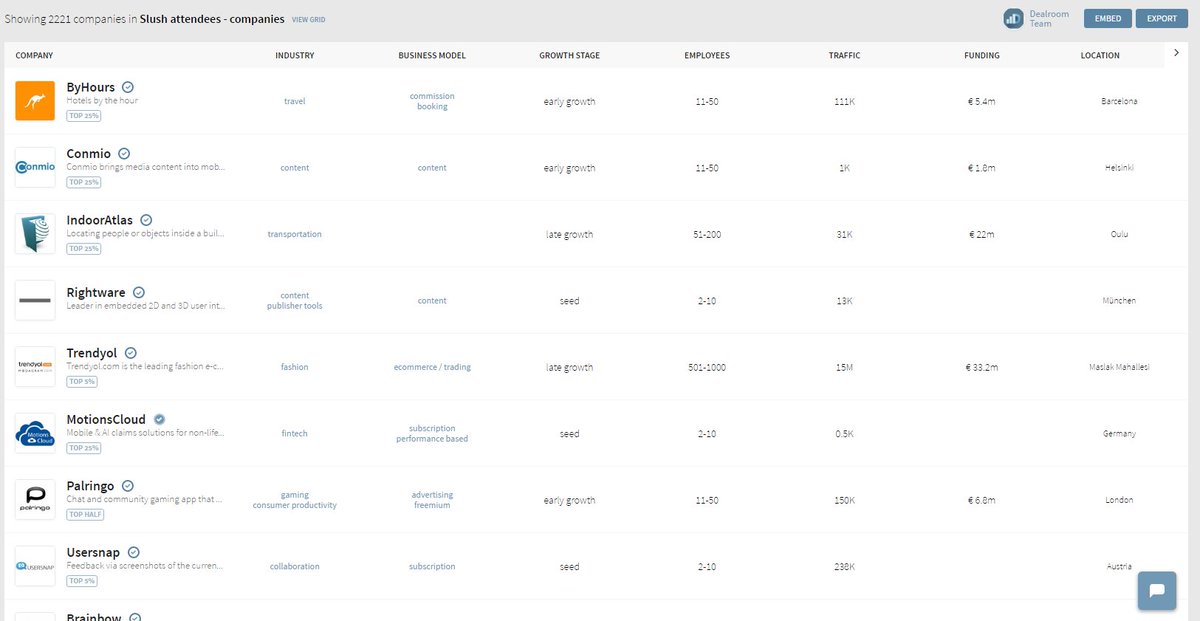Sort by COMPANY column header
This screenshot has width=1200, height=621.
coord(34,55)
